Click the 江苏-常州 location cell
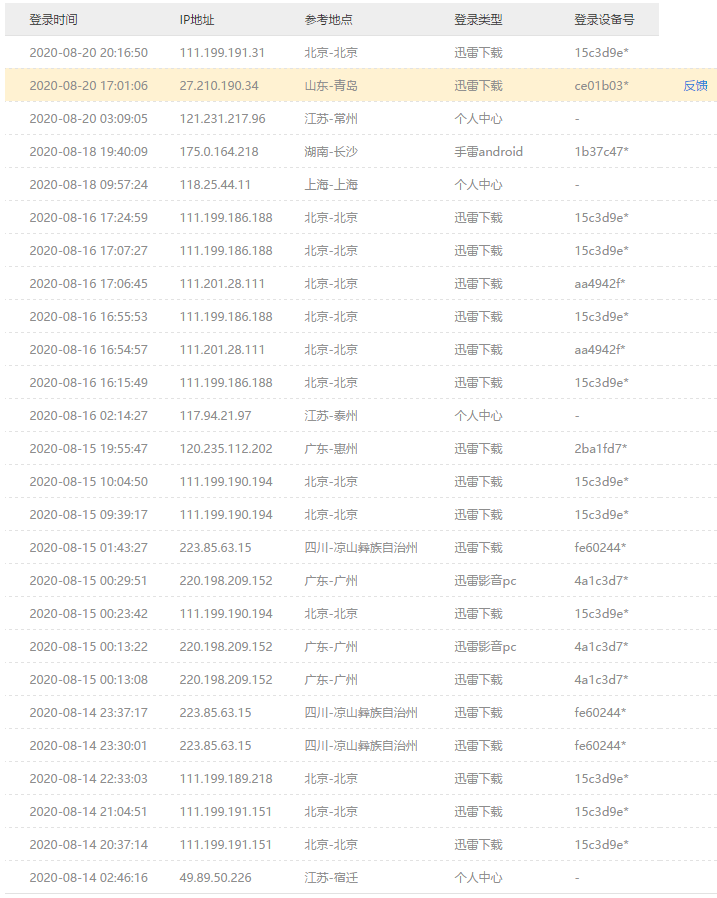717x898 pixels. 331,119
